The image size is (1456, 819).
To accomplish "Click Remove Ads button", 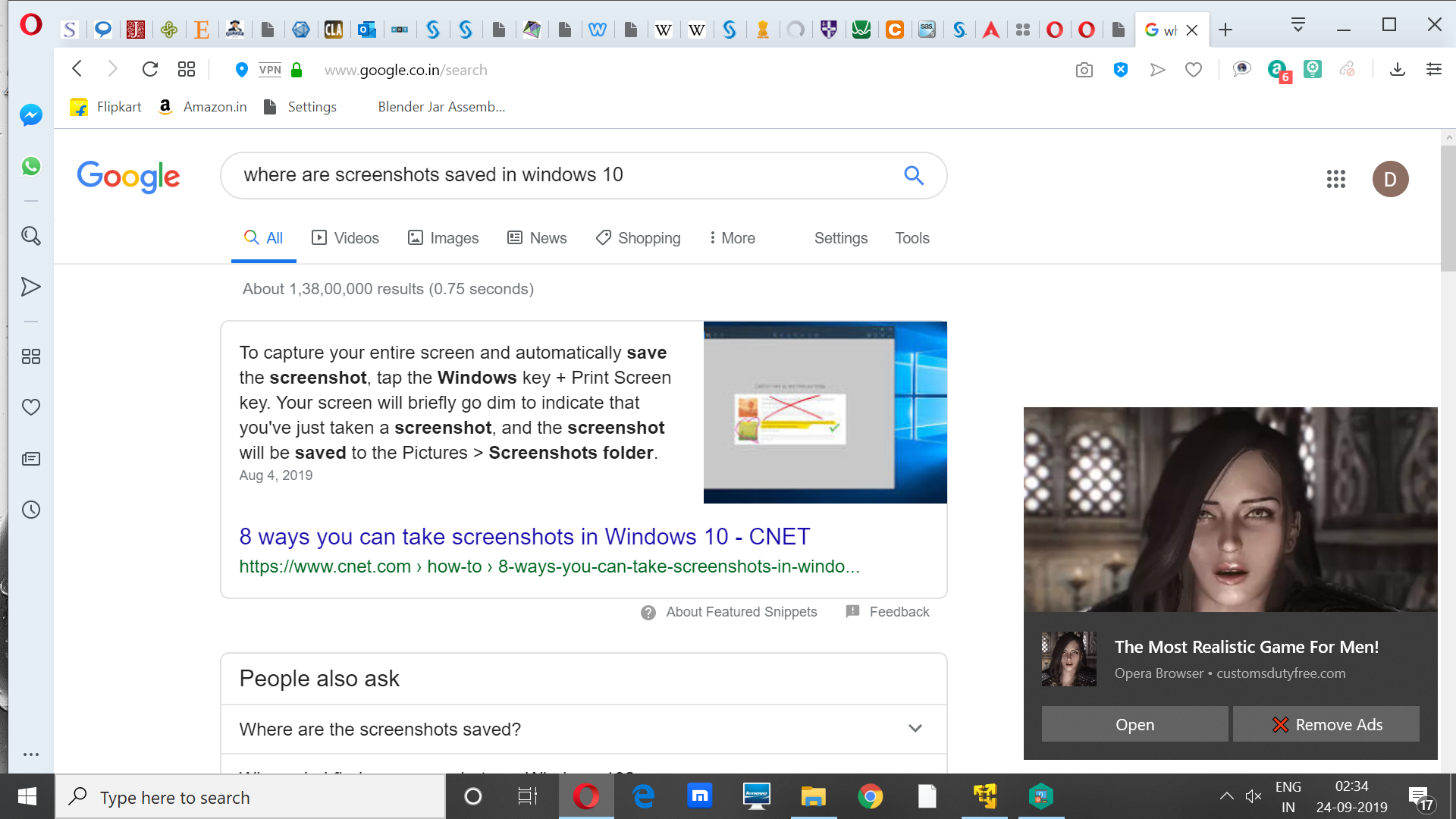I will pos(1326,724).
